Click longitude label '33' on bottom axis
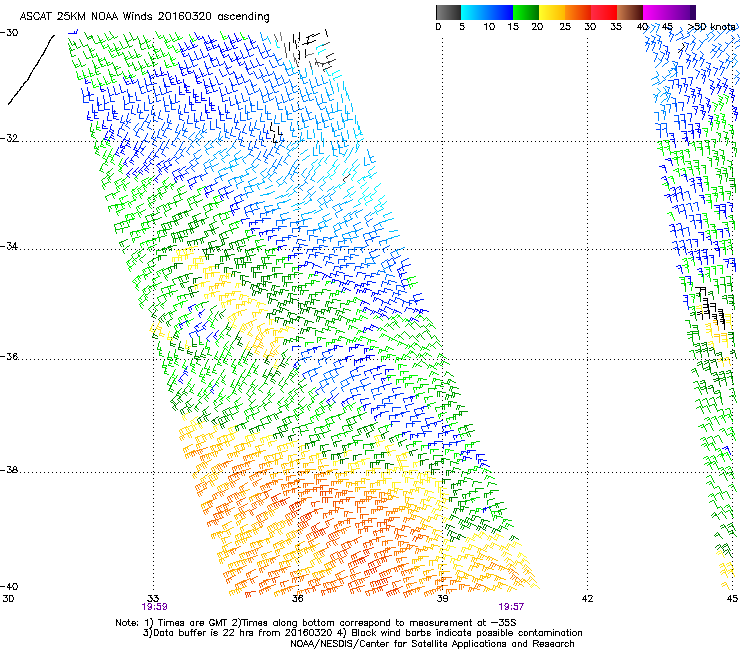 (153, 598)
